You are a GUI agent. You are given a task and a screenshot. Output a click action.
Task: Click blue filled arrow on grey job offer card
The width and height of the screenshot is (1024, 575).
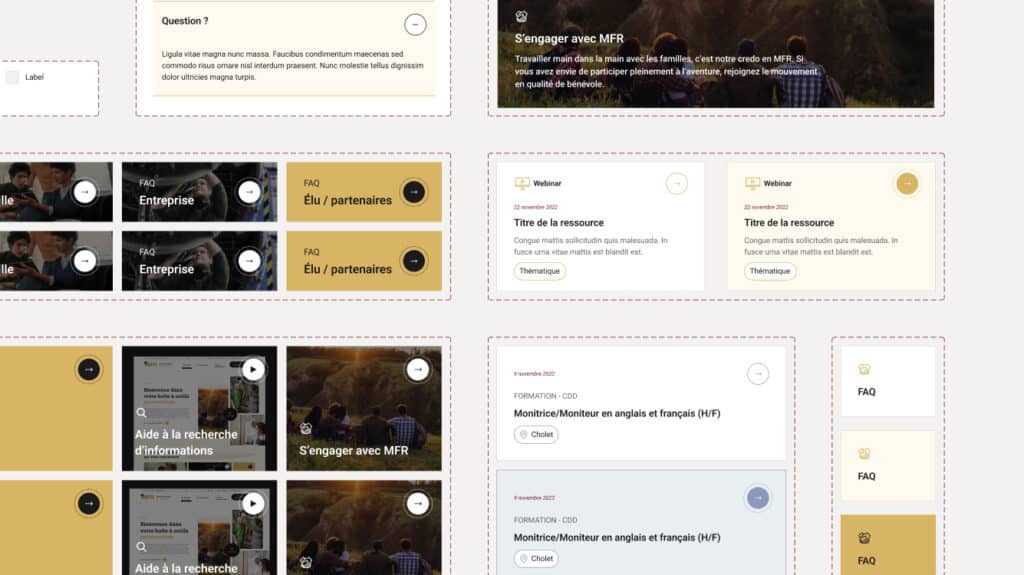click(x=758, y=499)
